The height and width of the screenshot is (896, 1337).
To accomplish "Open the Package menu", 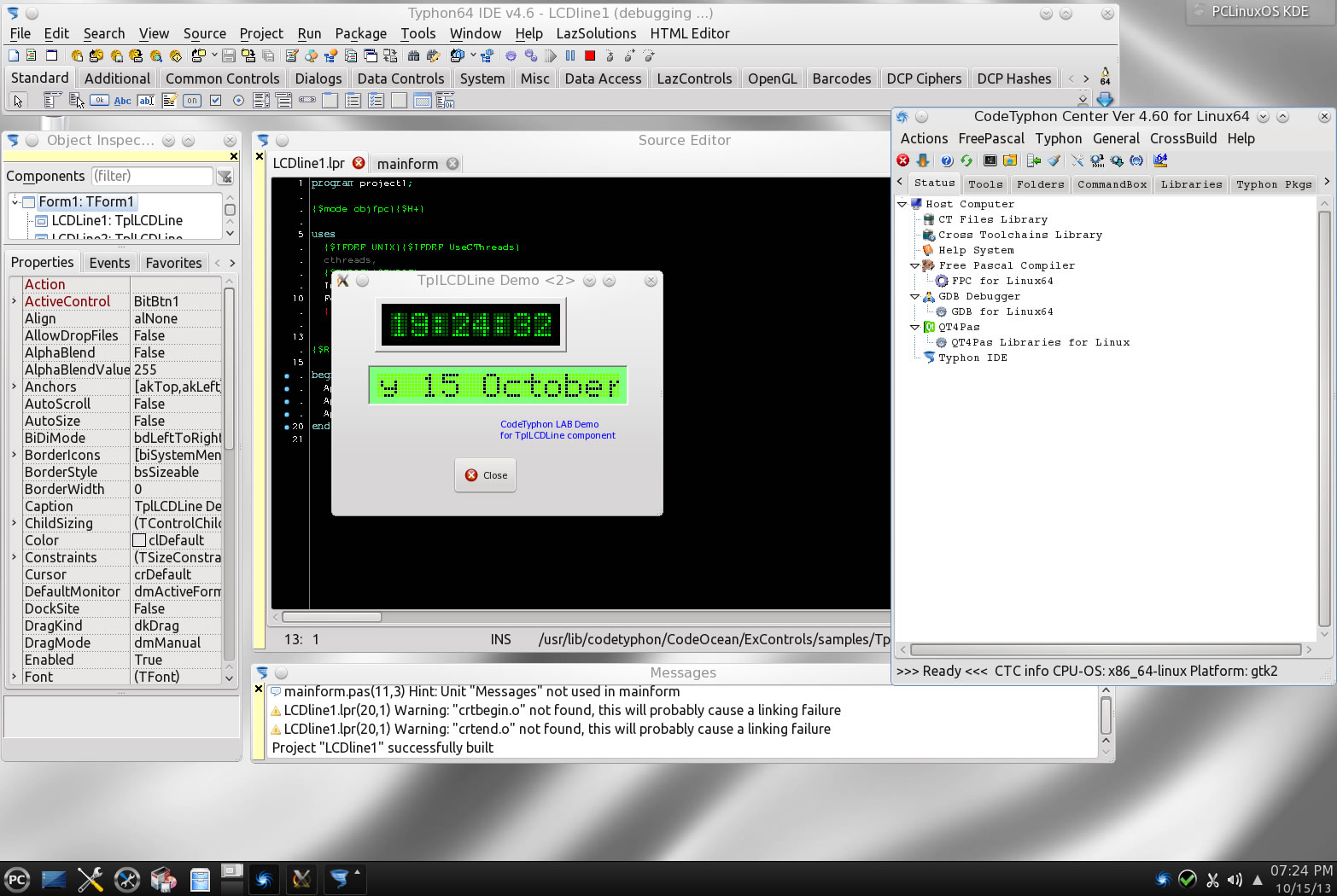I will tap(361, 33).
